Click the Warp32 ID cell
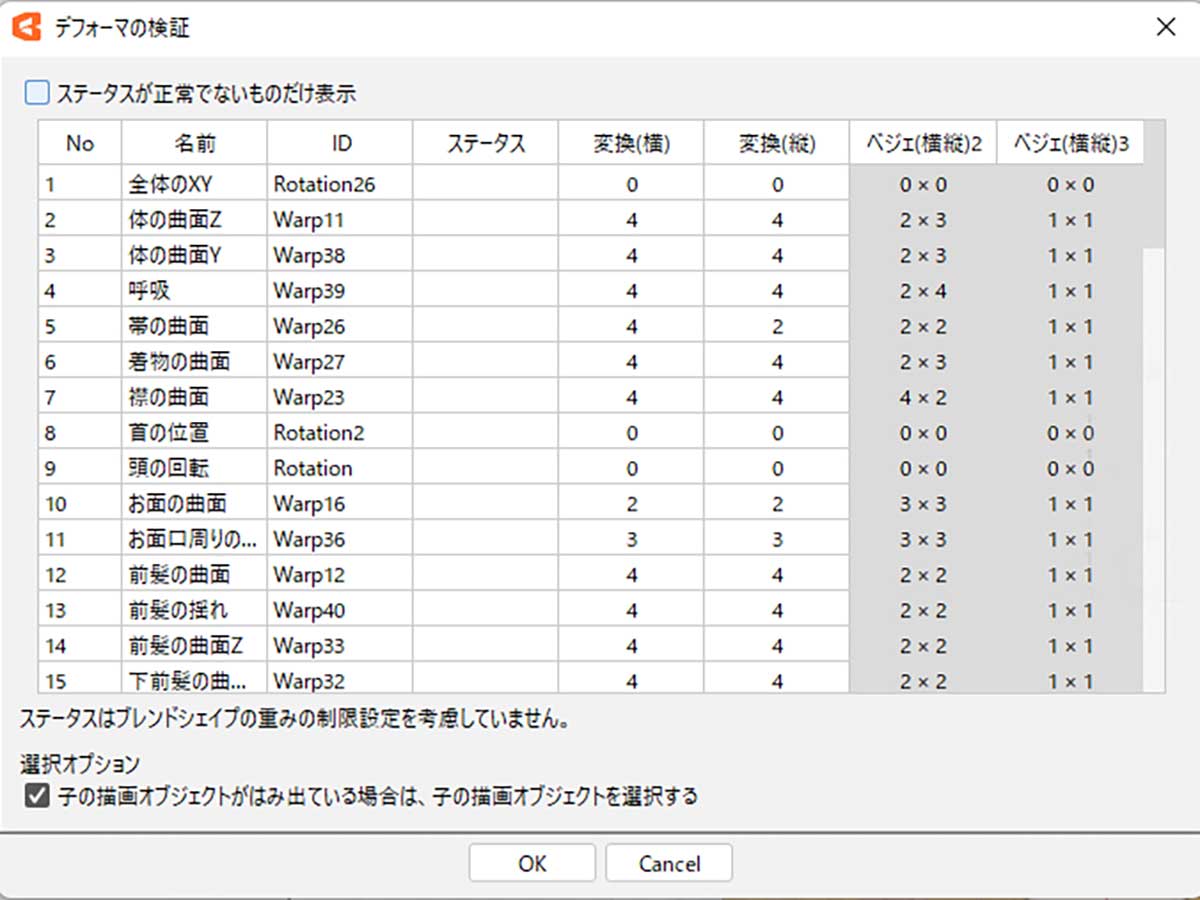Screen dimensions: 1200x900 (x=340, y=679)
